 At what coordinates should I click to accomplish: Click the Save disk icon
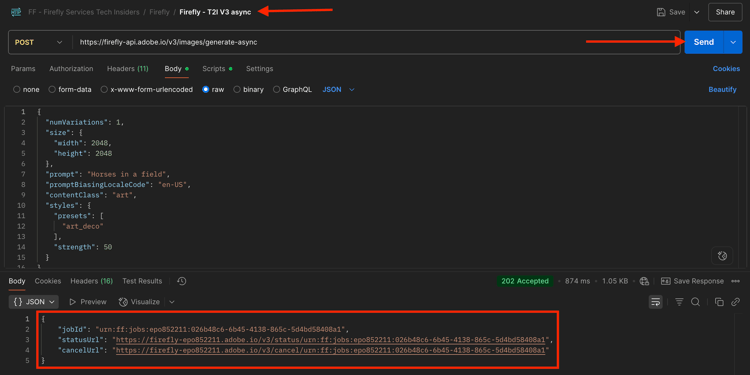[661, 12]
